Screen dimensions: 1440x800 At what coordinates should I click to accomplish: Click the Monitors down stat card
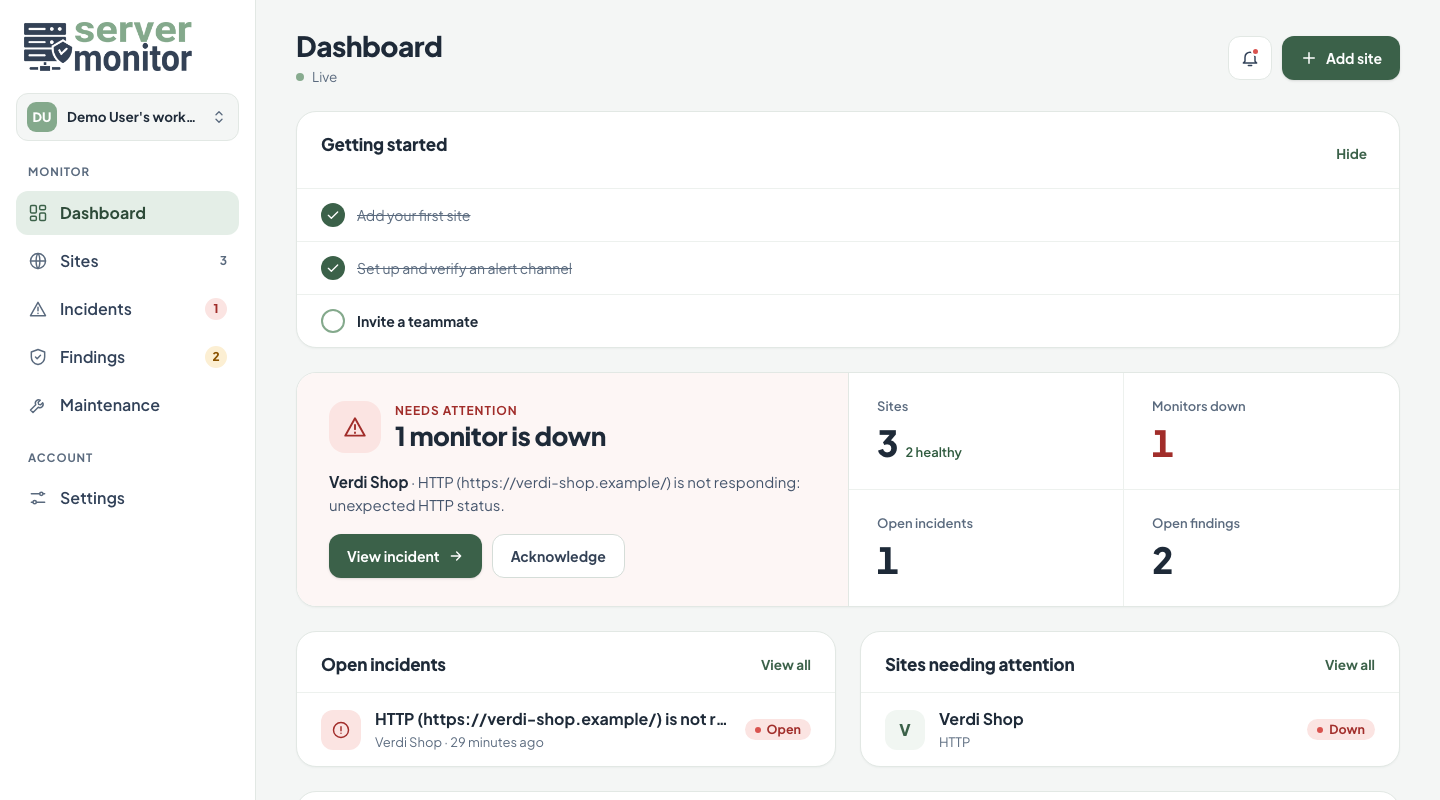point(1261,431)
